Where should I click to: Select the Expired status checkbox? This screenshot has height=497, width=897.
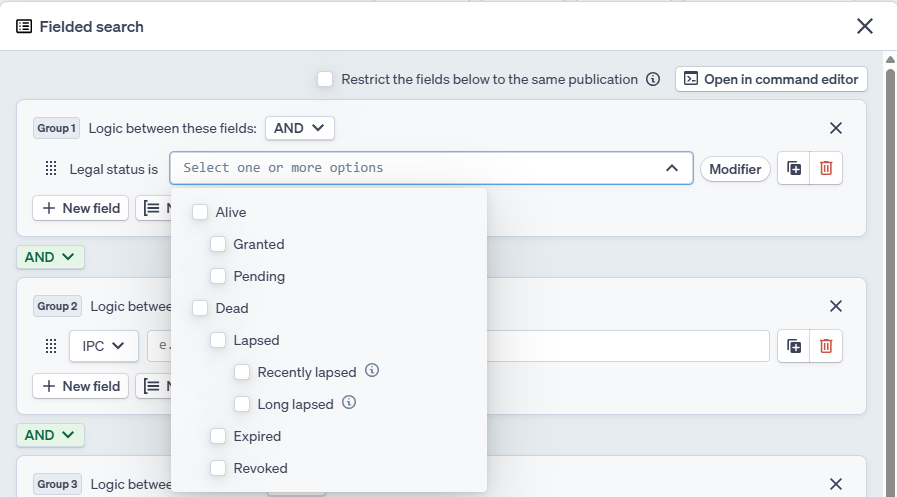point(218,436)
